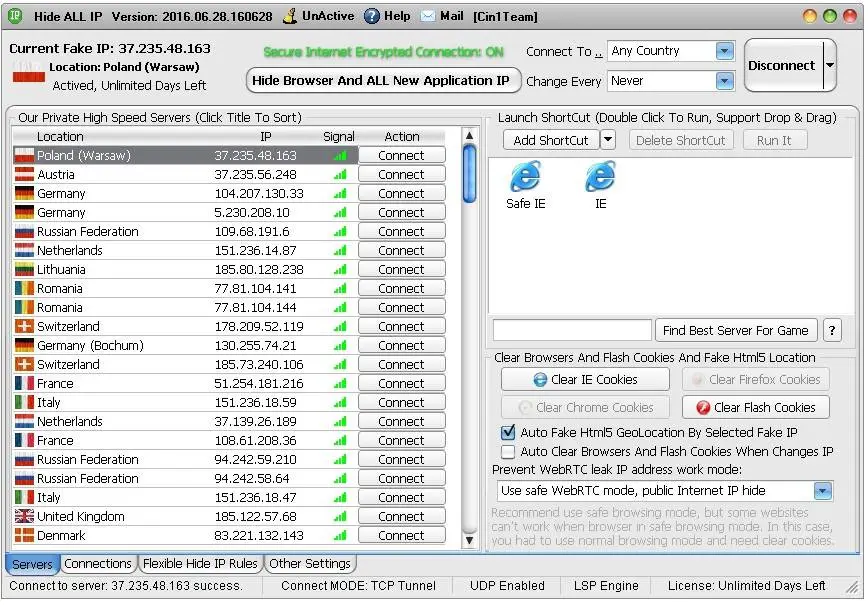Open the Help question mark icon

(x=371, y=16)
